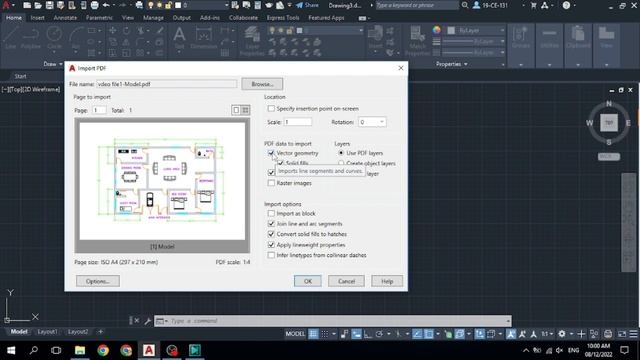Click the TOP face of the ViewCube
The width and height of the screenshot is (640, 360).
pos(609,122)
